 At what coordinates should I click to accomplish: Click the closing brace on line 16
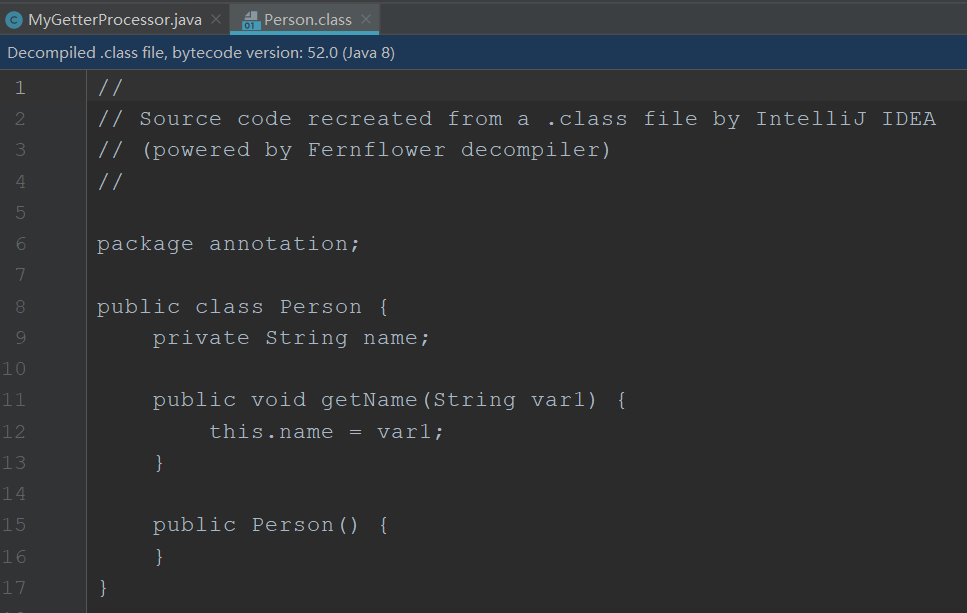(159, 557)
